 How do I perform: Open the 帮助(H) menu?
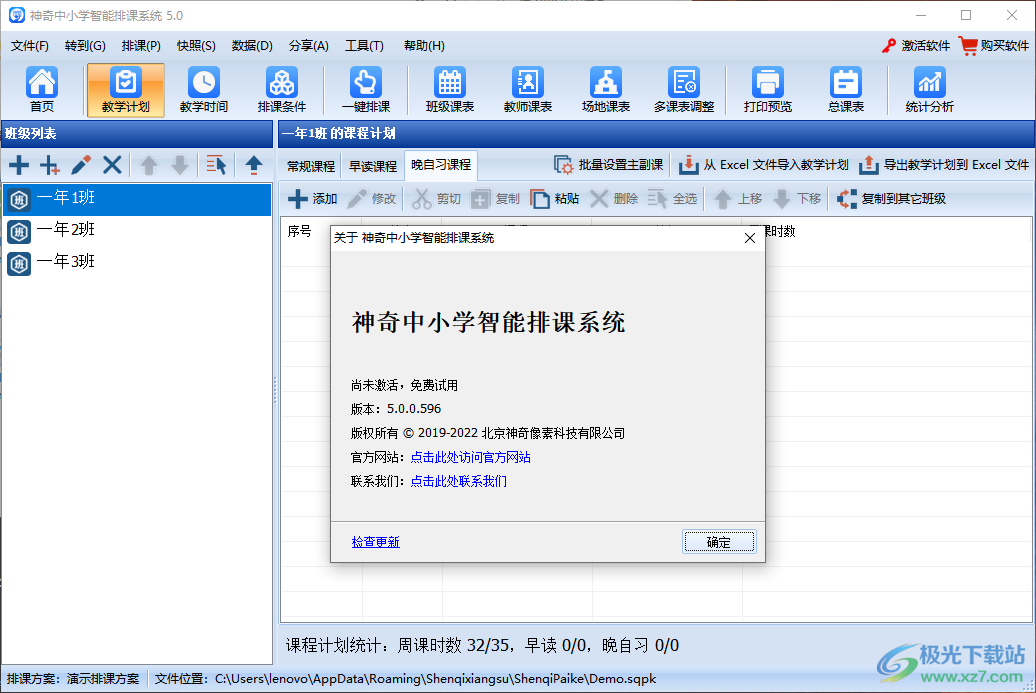[x=424, y=46]
